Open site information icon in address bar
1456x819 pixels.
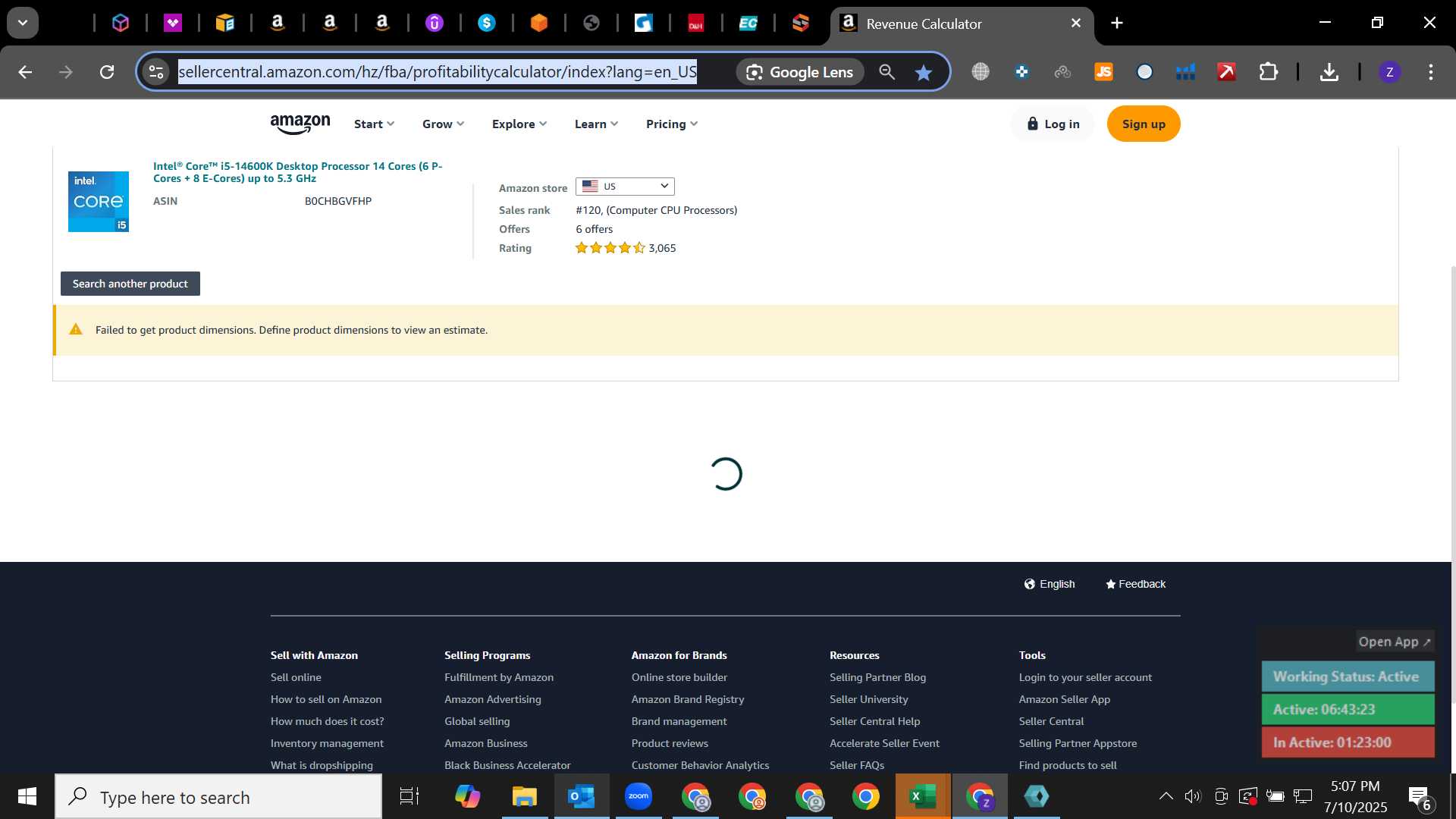pos(155,72)
